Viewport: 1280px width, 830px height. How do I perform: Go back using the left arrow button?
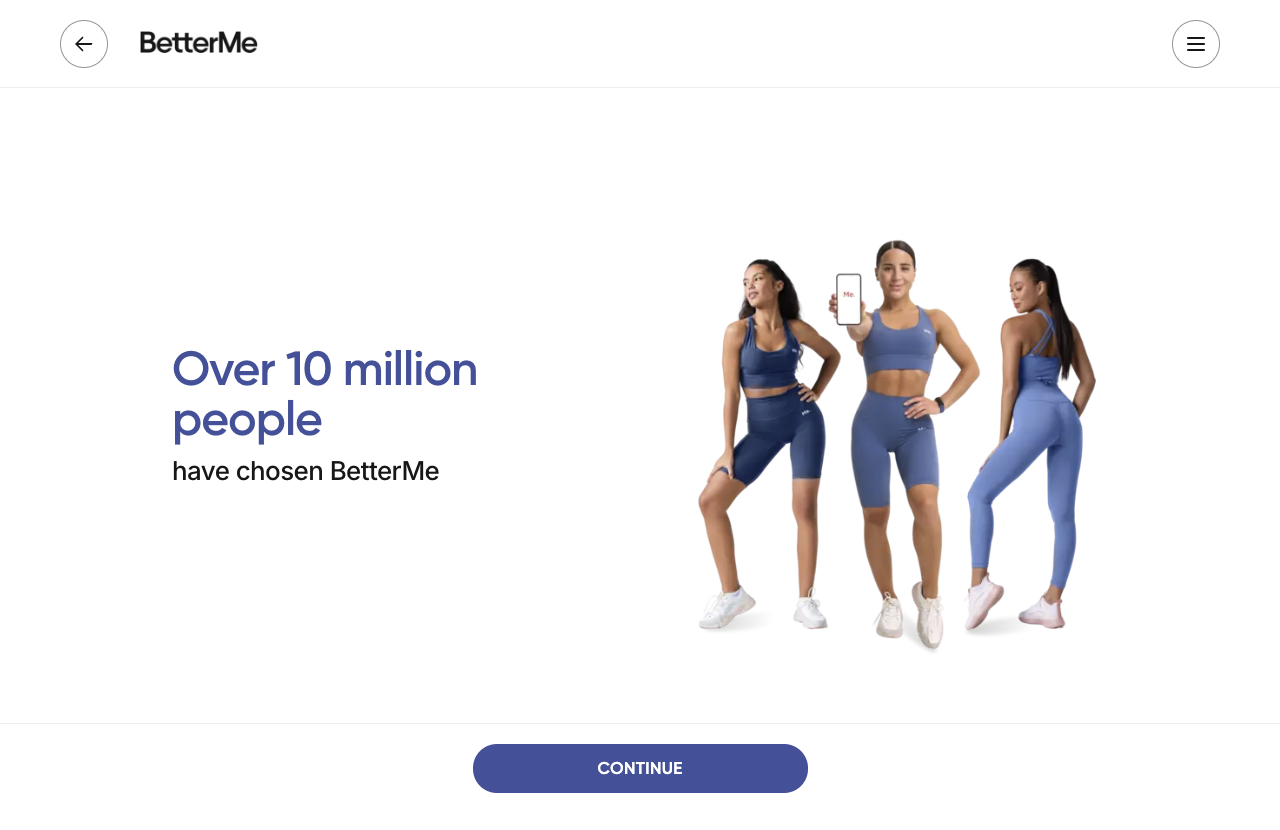(84, 44)
